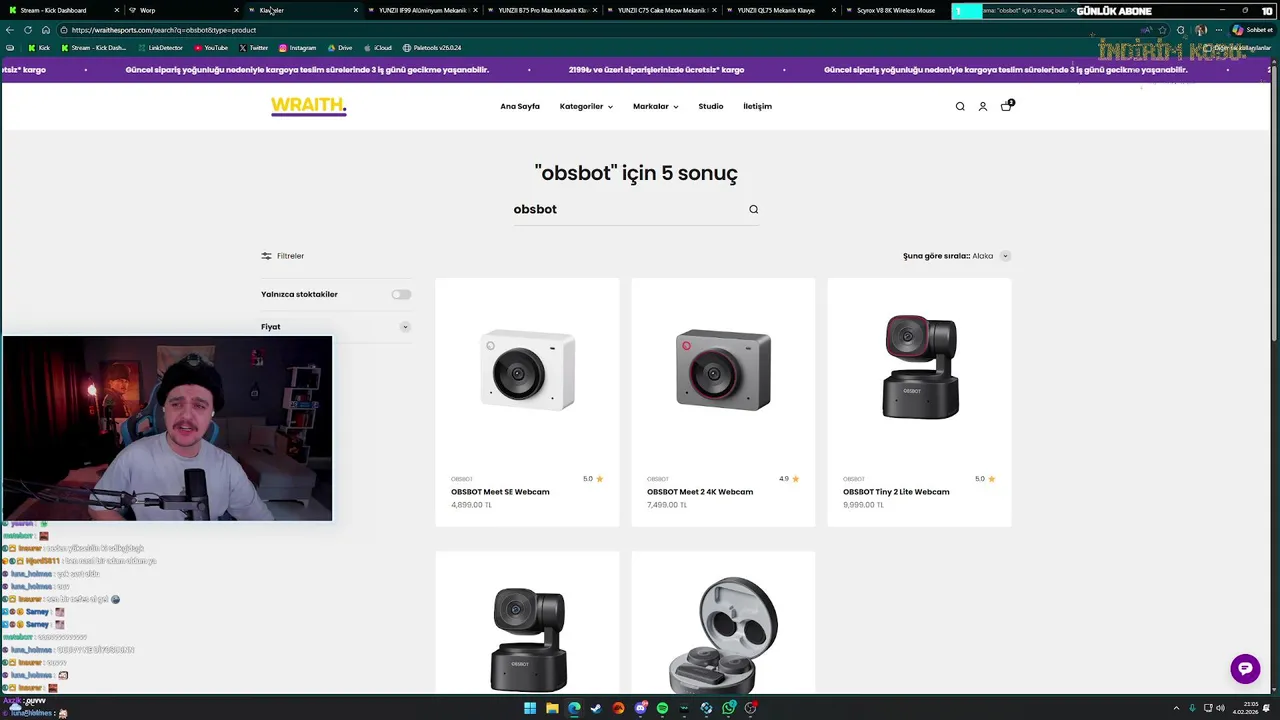Show hidden system tray icons
Image resolution: width=1280 pixels, height=720 pixels.
pos(1176,708)
